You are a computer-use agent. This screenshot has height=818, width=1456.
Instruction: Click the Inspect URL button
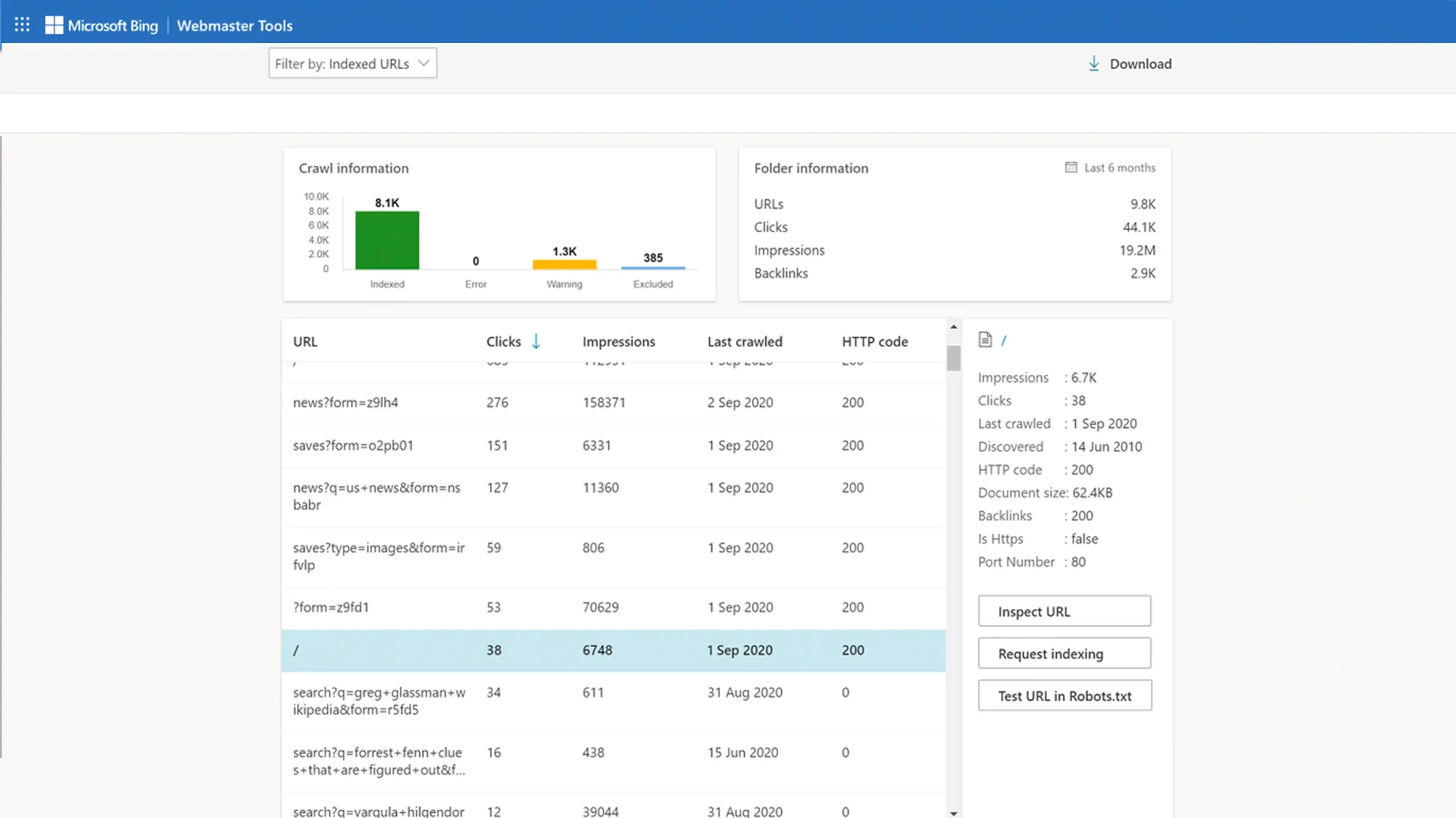click(x=1064, y=611)
